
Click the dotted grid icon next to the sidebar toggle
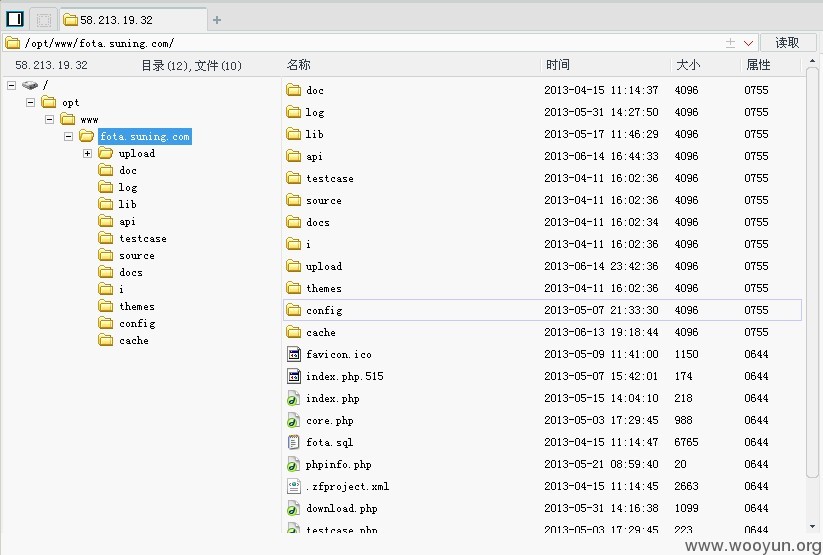pyautogui.click(x=44, y=20)
